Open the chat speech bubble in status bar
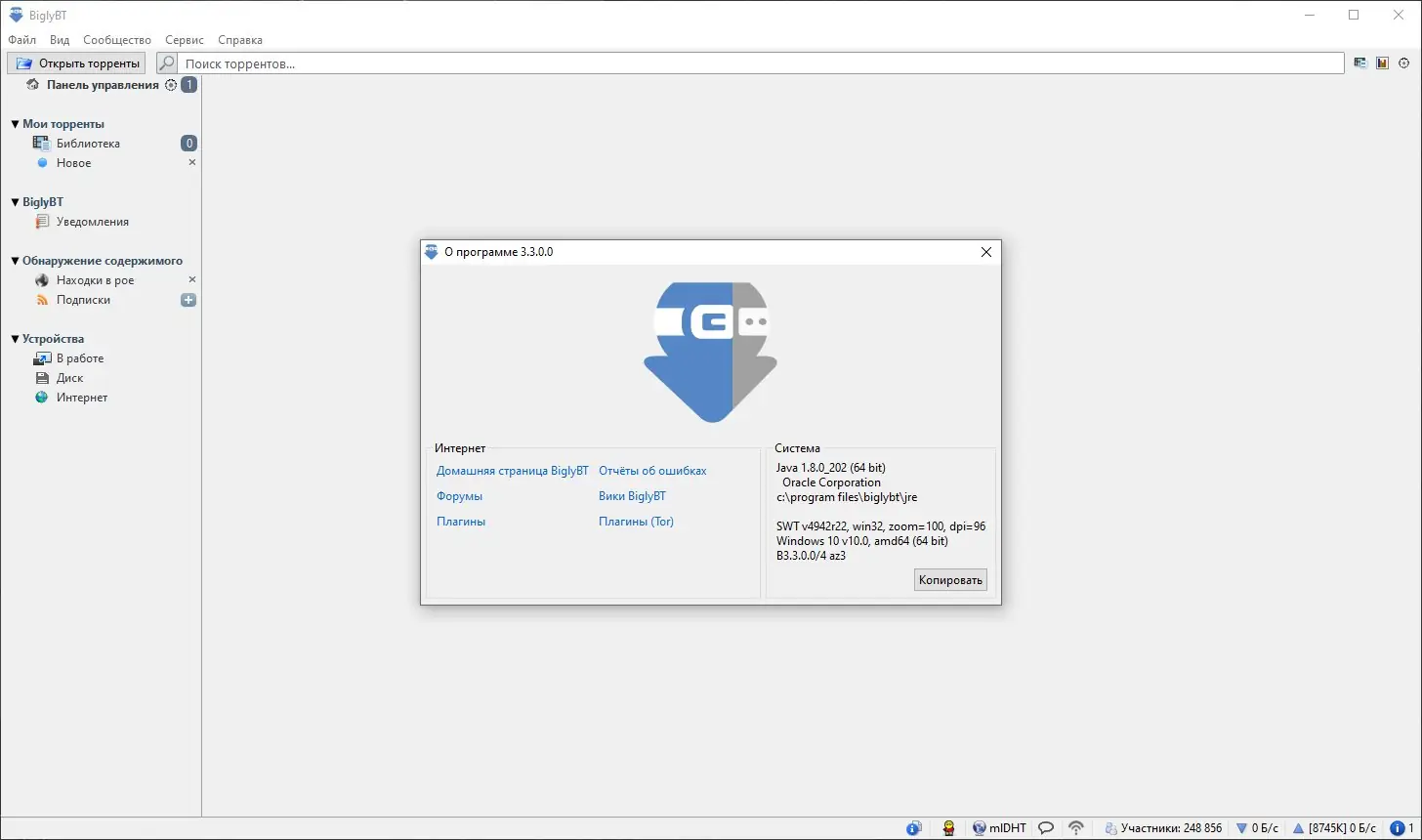 [x=1046, y=828]
